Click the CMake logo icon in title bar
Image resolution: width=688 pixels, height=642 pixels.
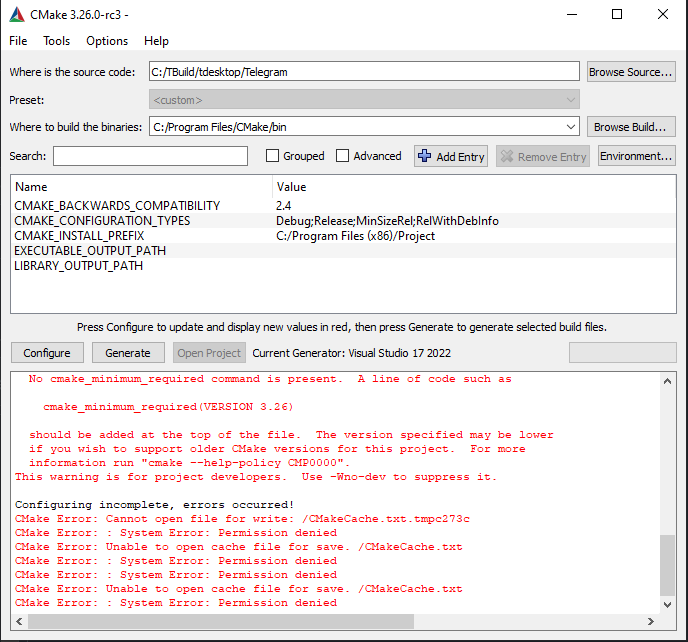tap(17, 14)
